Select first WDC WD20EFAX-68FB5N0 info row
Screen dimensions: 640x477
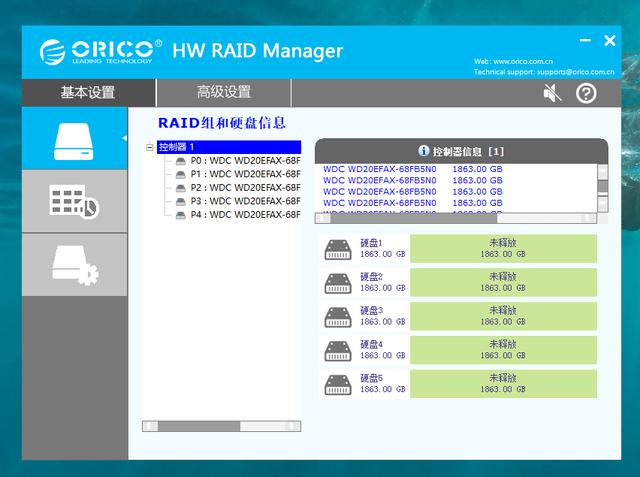tap(413, 169)
